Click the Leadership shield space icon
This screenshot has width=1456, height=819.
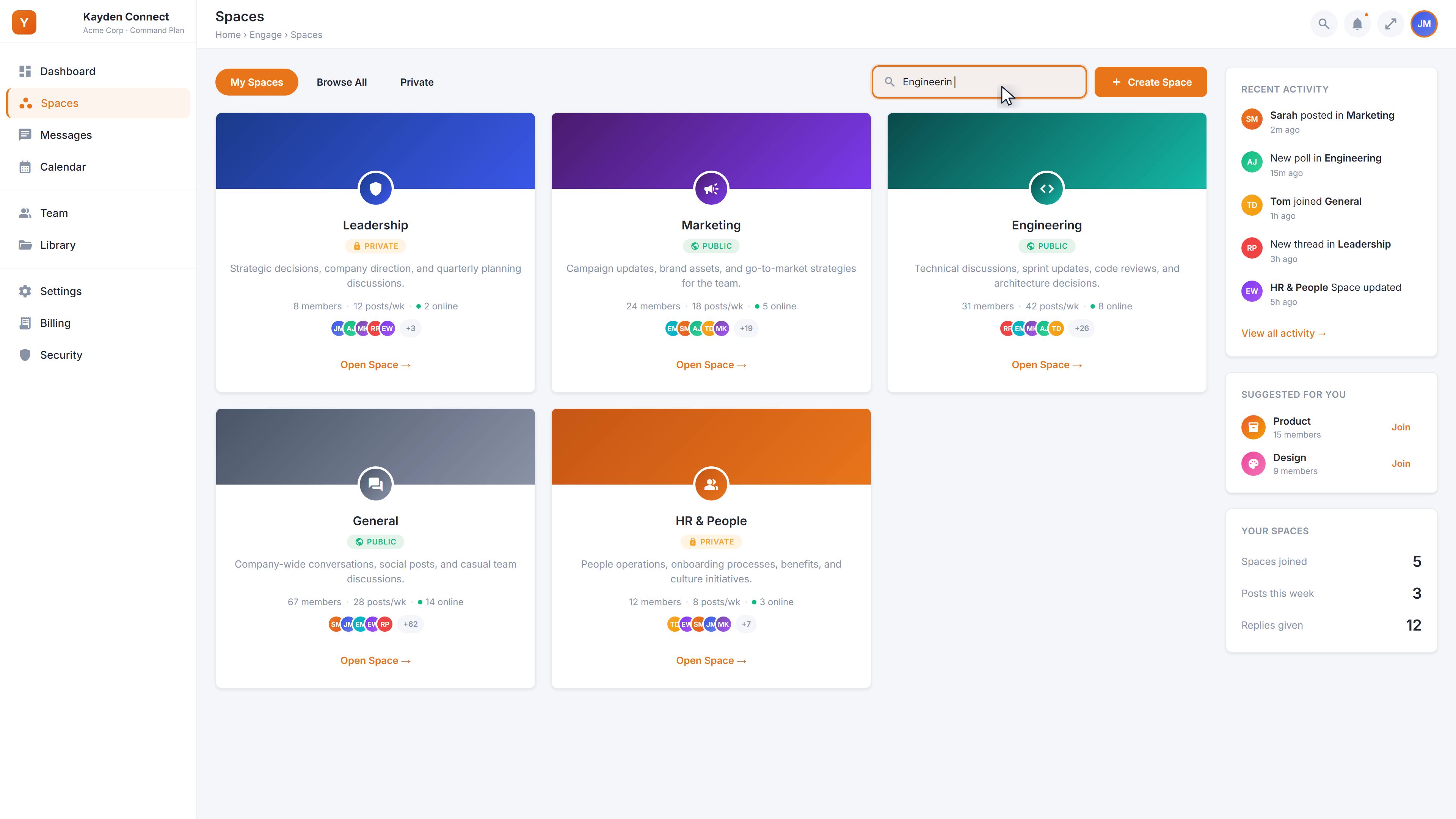[375, 189]
